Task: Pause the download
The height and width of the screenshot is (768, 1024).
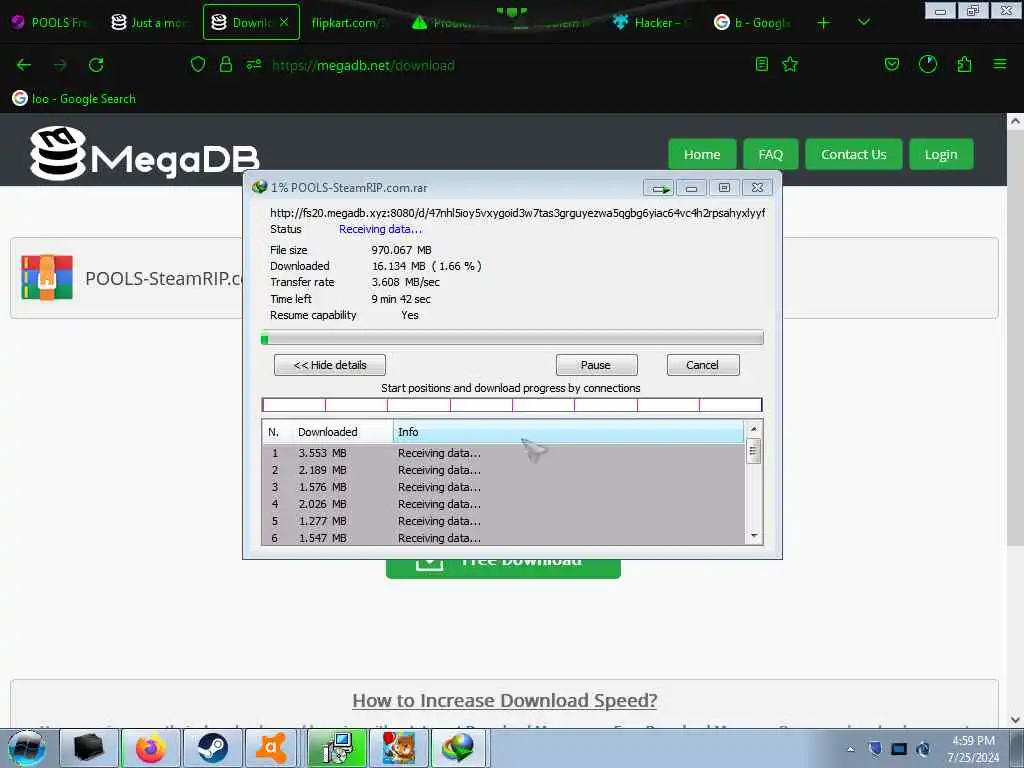Action: (x=596, y=365)
